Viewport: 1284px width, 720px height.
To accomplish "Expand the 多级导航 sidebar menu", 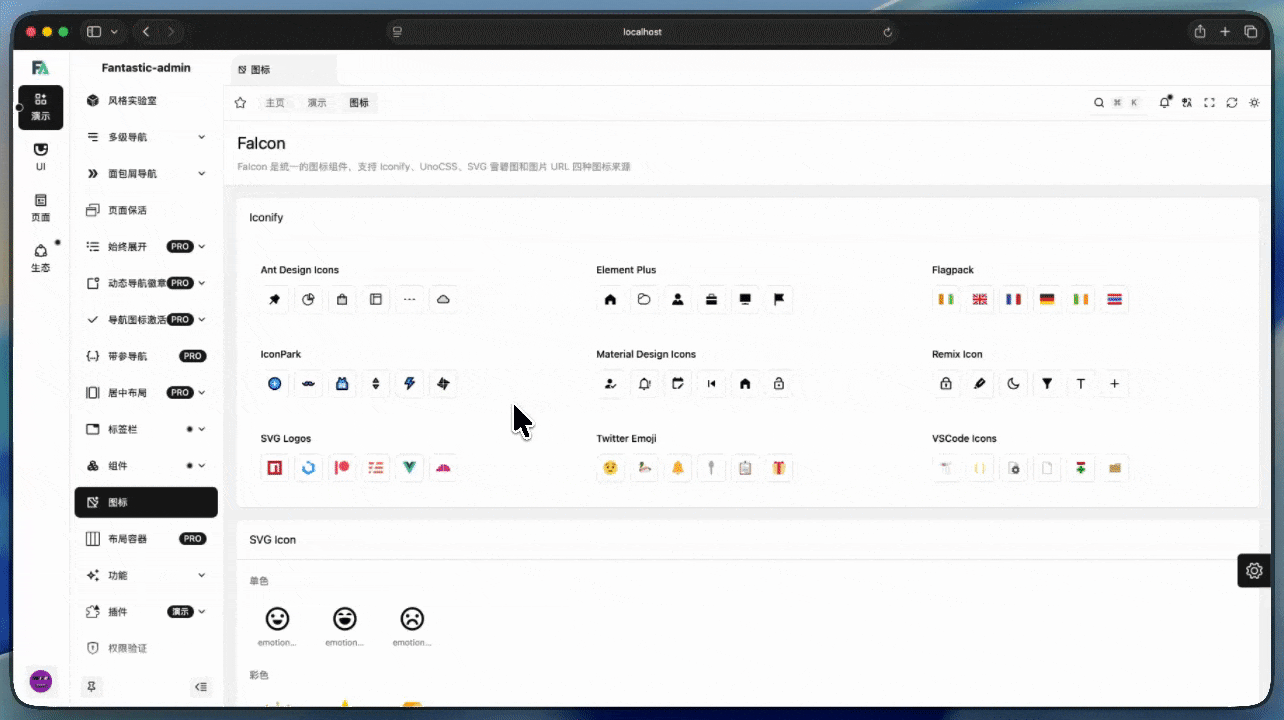I will (x=146, y=137).
